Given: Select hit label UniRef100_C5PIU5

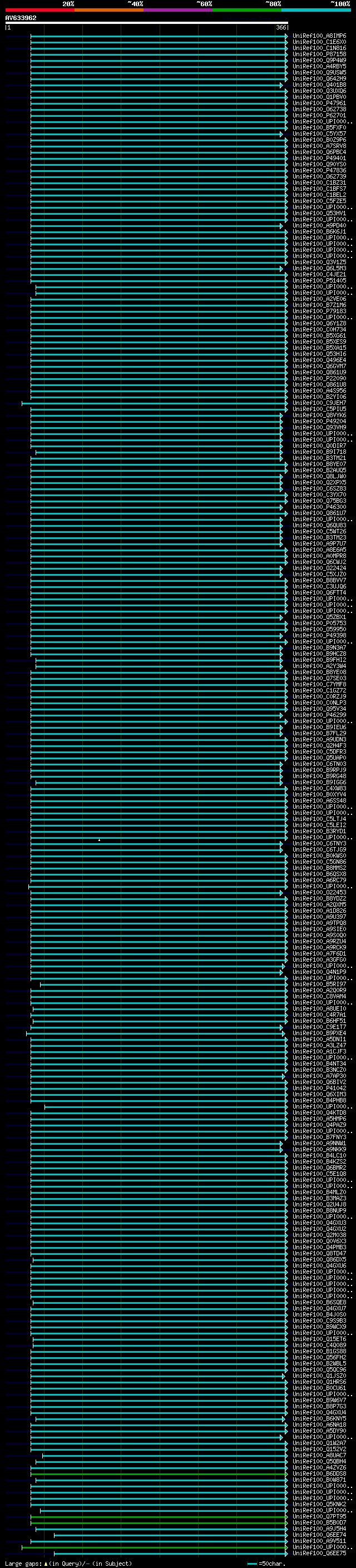Looking at the screenshot, I should pyautogui.click(x=319, y=409).
